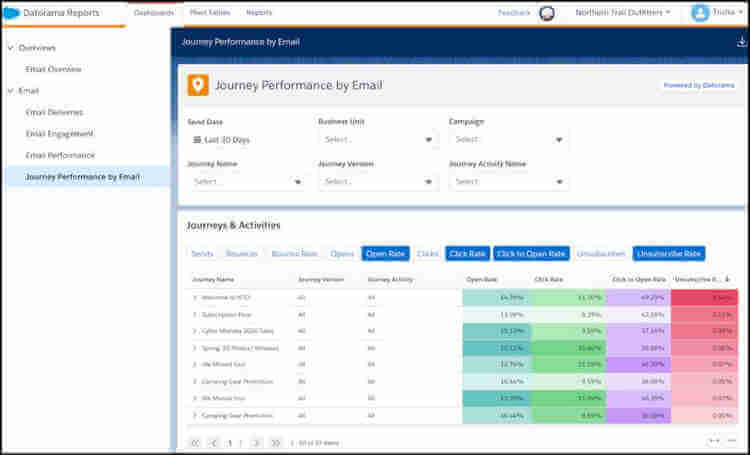
Task: Click the Feedback link
Action: pyautogui.click(x=514, y=13)
